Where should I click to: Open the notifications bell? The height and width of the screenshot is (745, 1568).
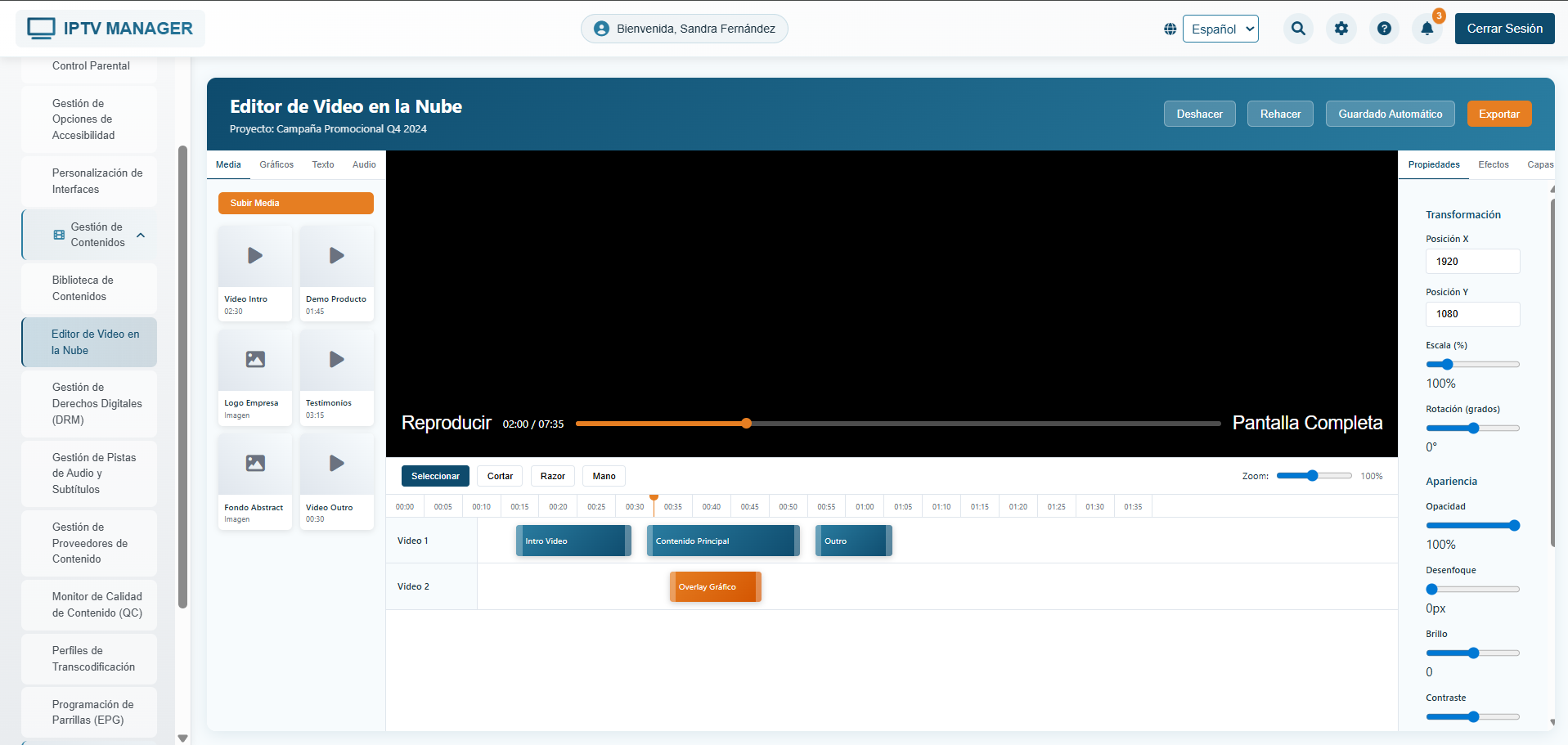(1428, 28)
